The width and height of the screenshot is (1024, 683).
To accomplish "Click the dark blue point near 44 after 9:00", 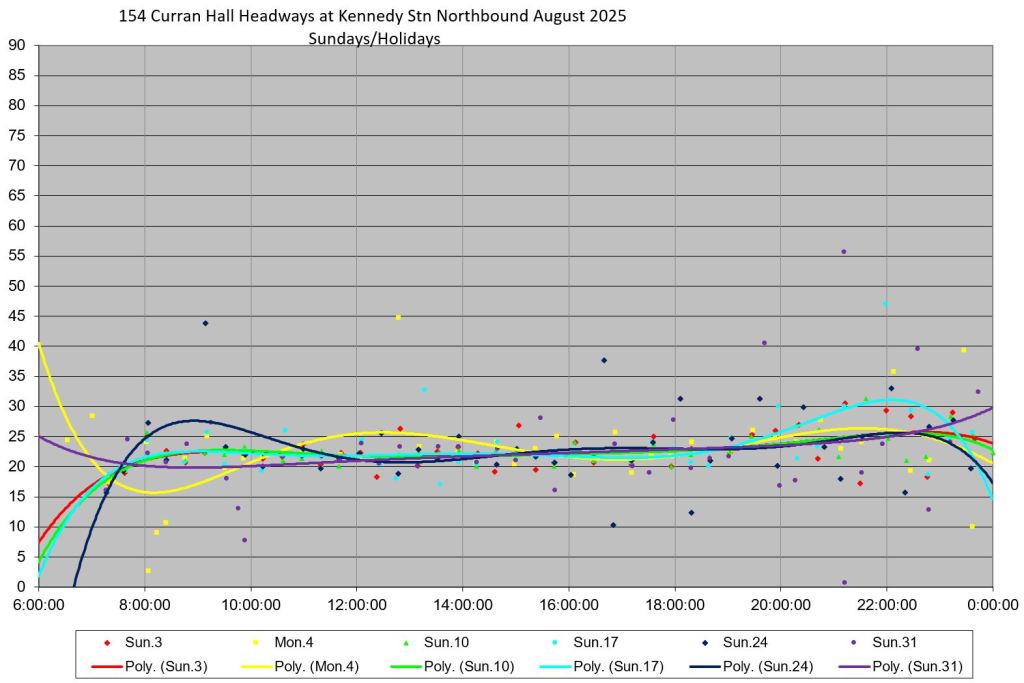I will click(205, 323).
